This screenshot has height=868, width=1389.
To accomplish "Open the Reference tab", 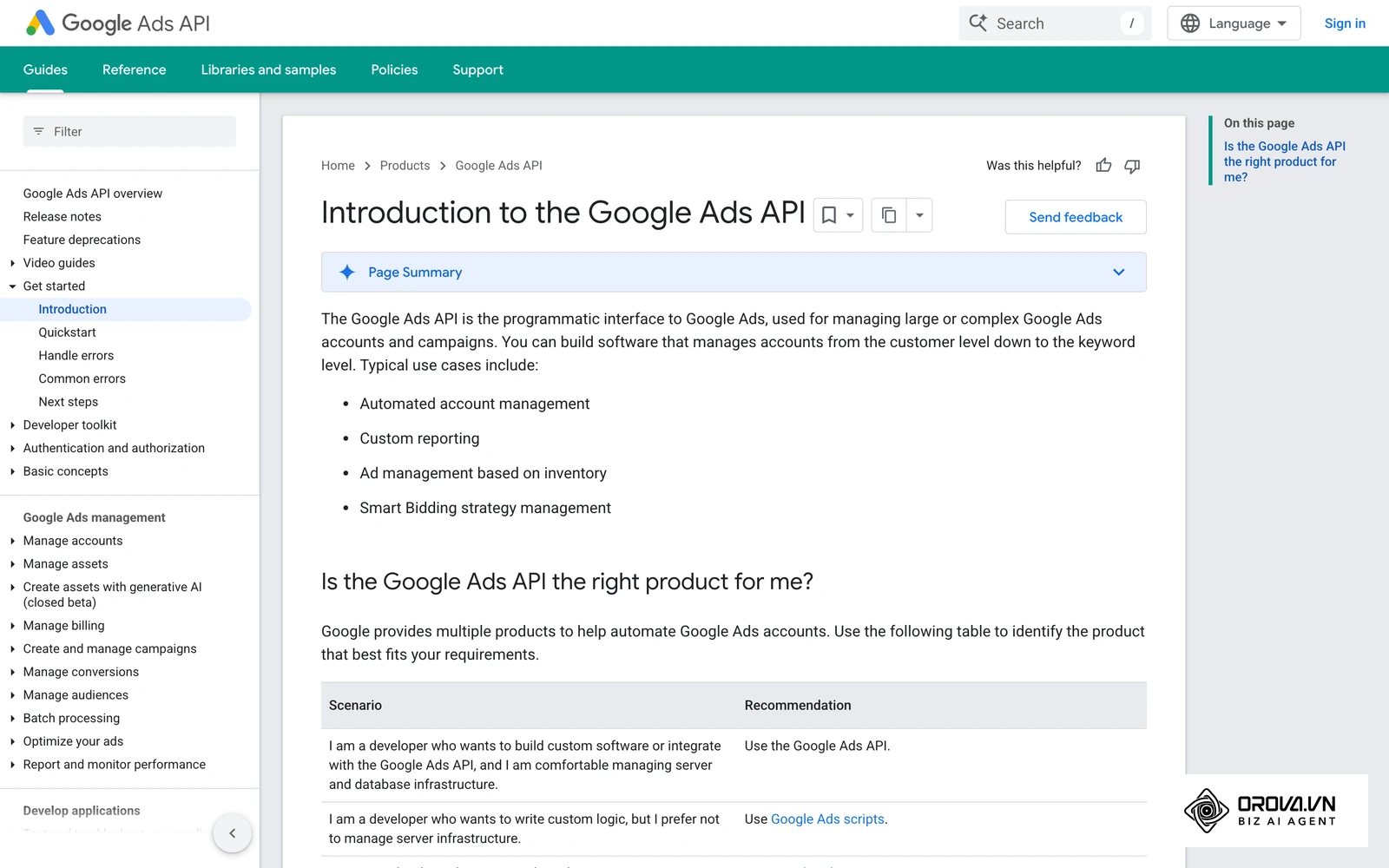I will [134, 69].
